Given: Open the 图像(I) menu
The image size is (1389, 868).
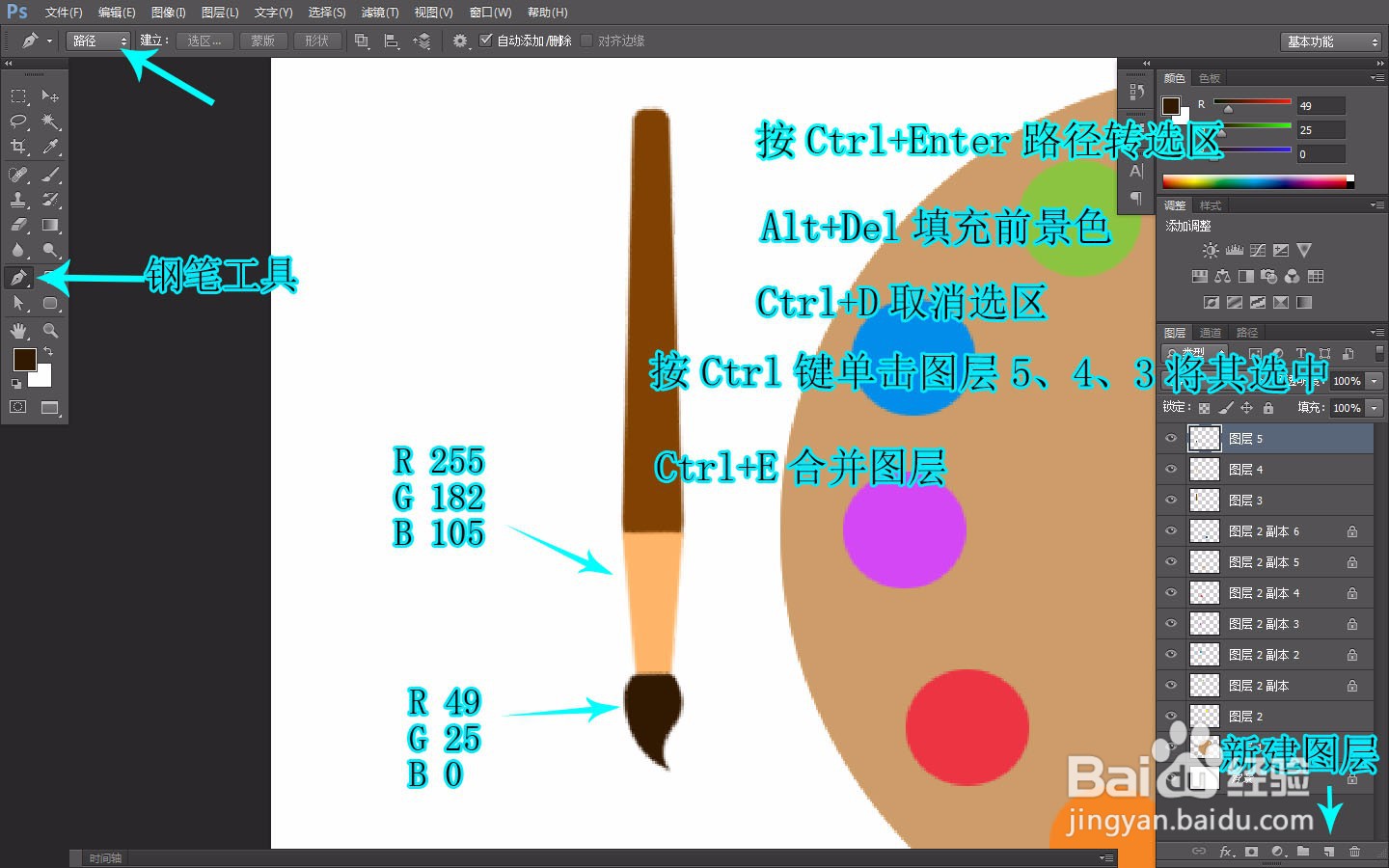Looking at the screenshot, I should click(169, 13).
